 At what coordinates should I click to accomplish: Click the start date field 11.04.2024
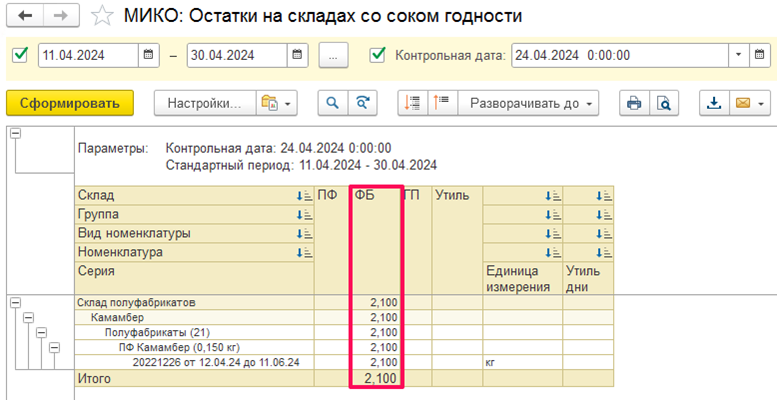tap(88, 55)
